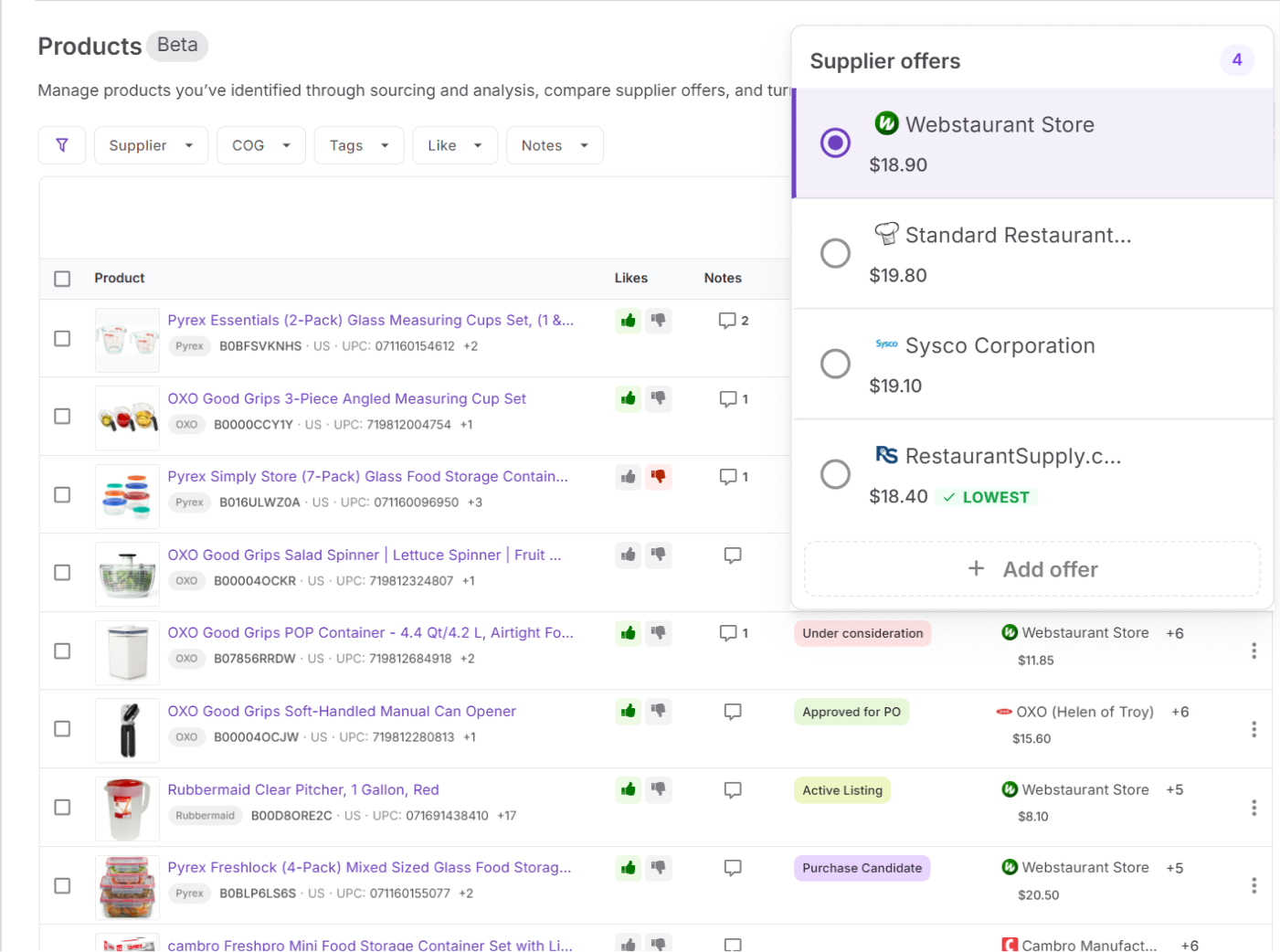Thumbs down Pyrex Simply Store containers
Image resolution: width=1280 pixels, height=952 pixels.
(658, 477)
